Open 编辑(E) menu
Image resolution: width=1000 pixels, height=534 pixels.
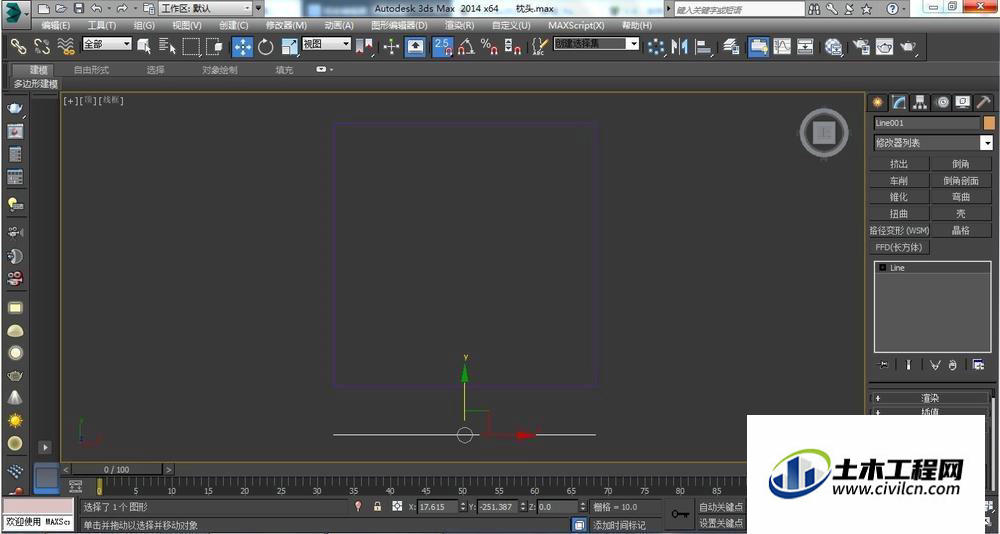tap(55, 26)
